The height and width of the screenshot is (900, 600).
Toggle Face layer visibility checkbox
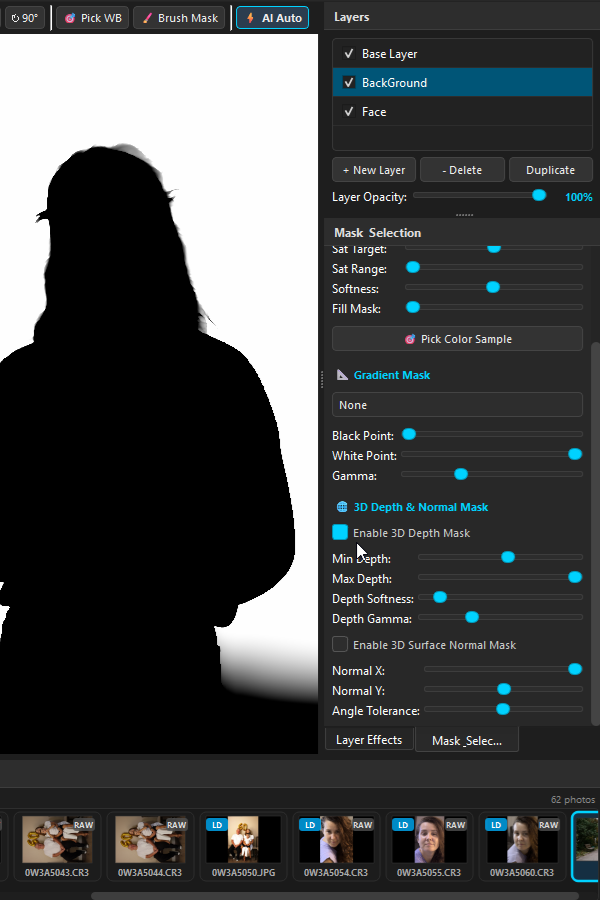coord(349,111)
